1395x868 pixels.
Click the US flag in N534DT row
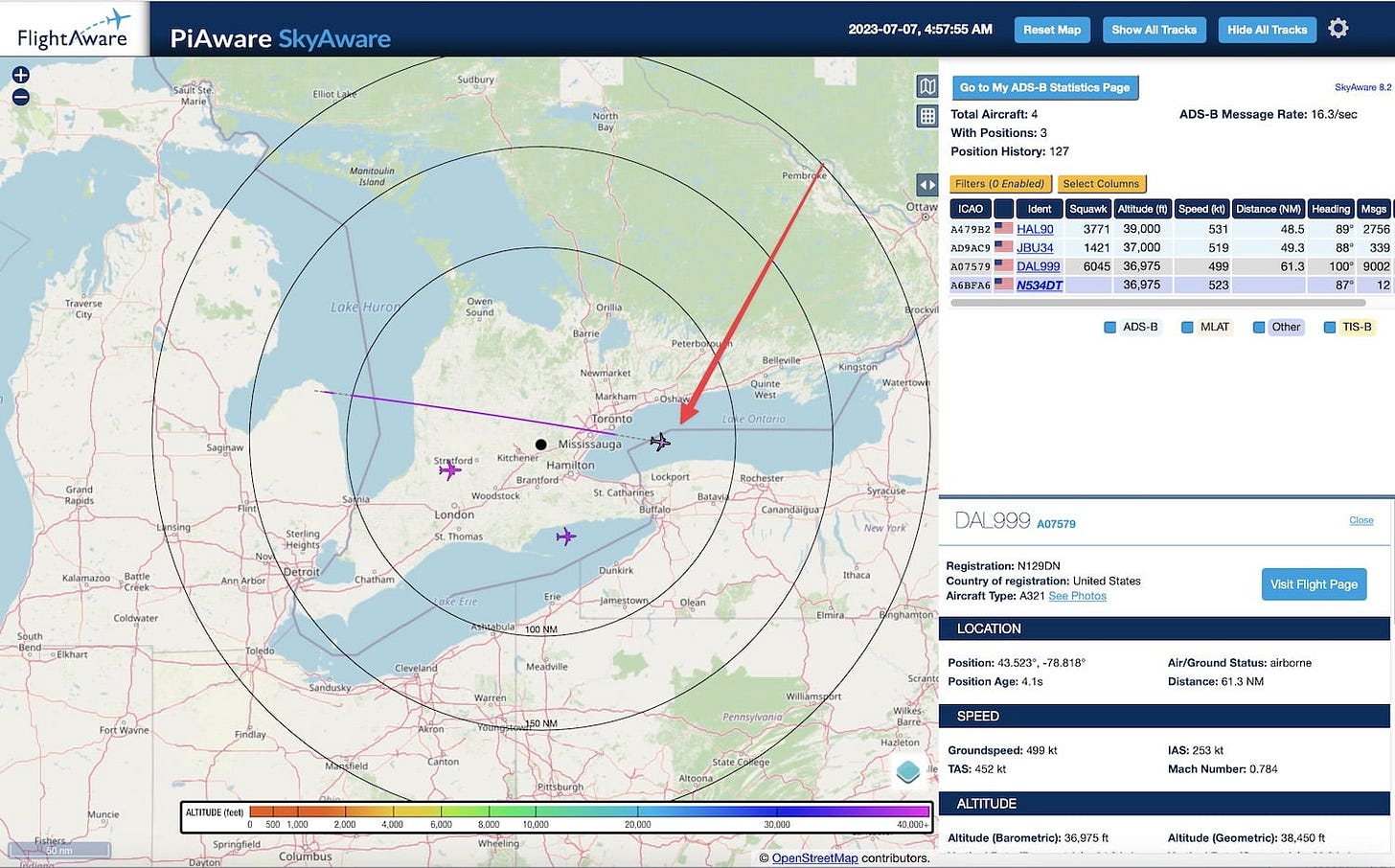coord(1003,285)
